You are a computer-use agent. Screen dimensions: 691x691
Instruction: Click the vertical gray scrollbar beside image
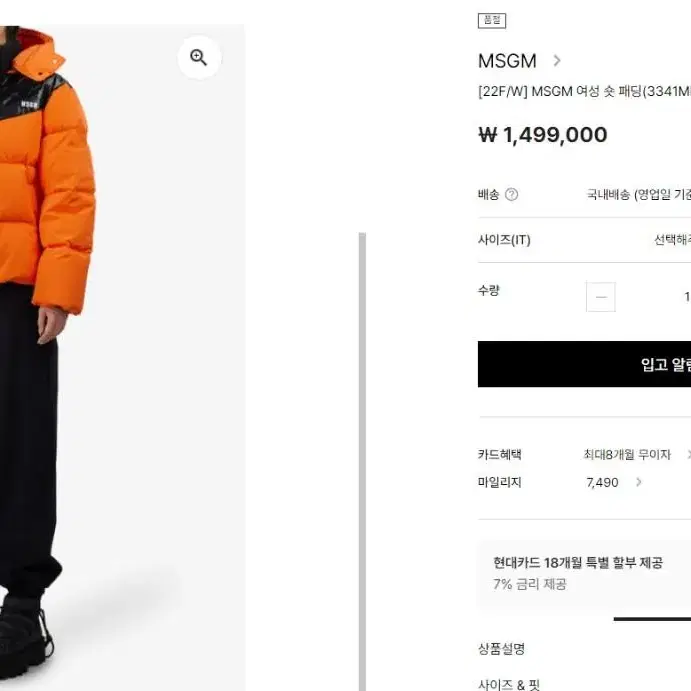[362, 461]
